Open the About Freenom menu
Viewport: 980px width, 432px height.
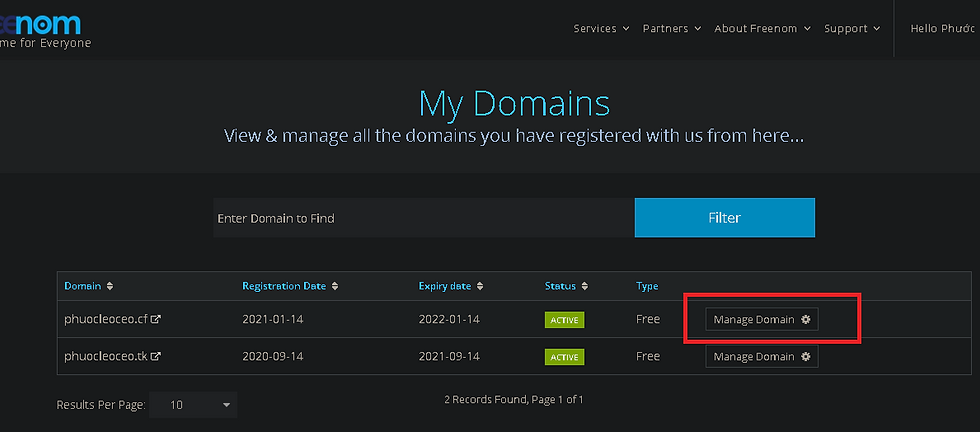pos(762,29)
